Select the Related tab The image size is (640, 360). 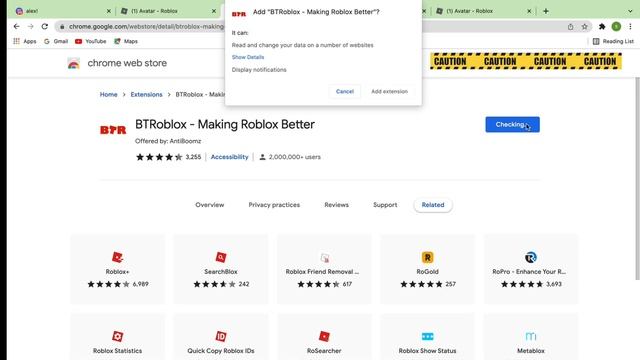(x=433, y=205)
